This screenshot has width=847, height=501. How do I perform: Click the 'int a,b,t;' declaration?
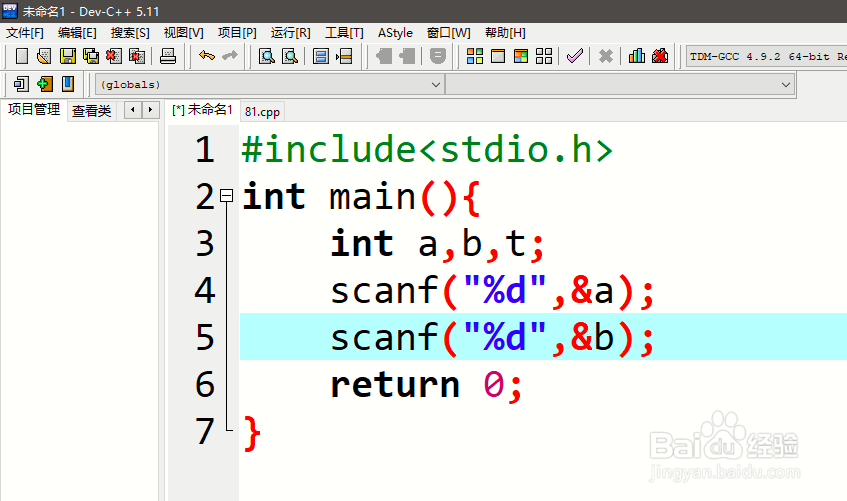point(438,244)
